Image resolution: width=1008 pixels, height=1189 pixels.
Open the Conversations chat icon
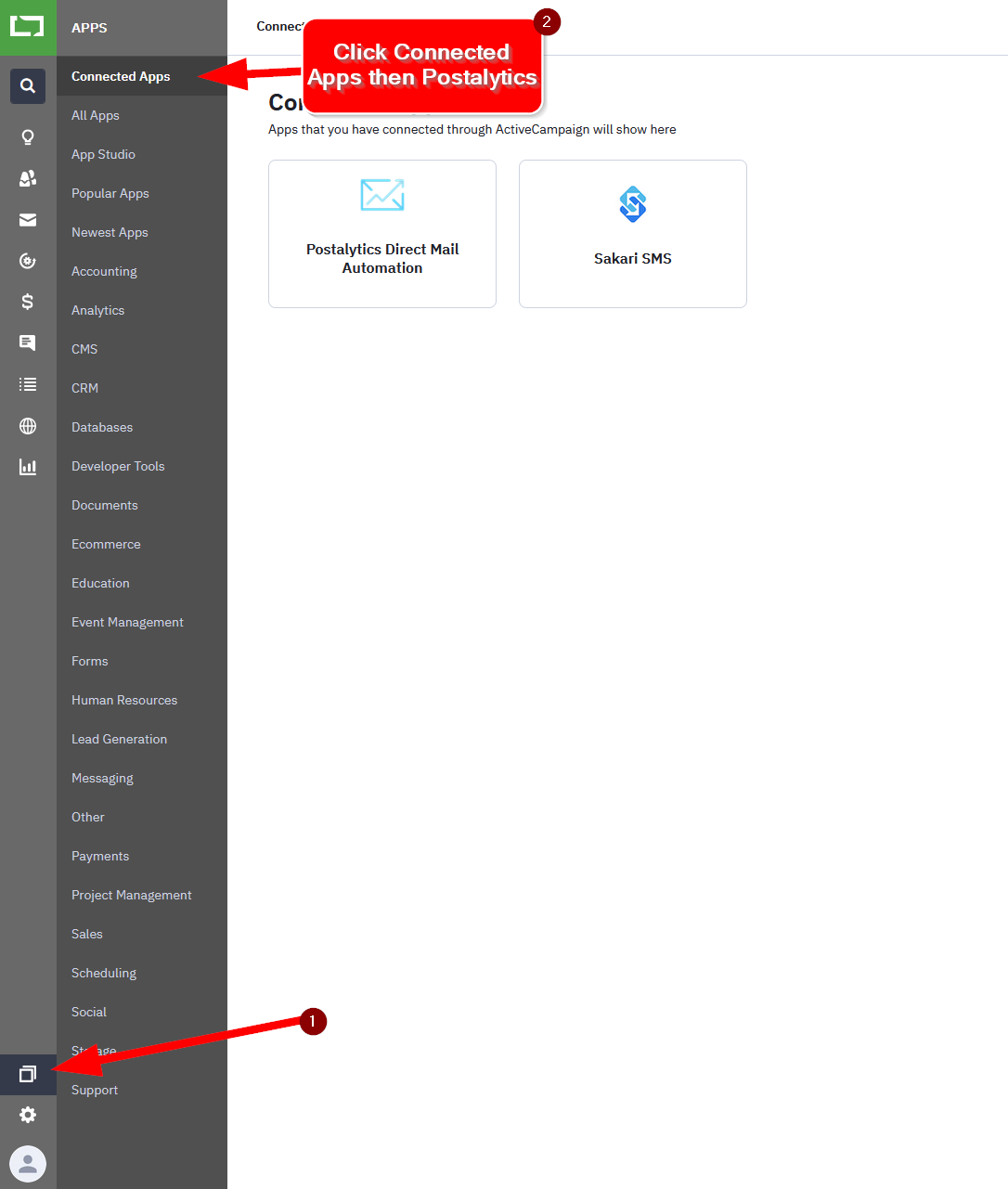point(28,343)
